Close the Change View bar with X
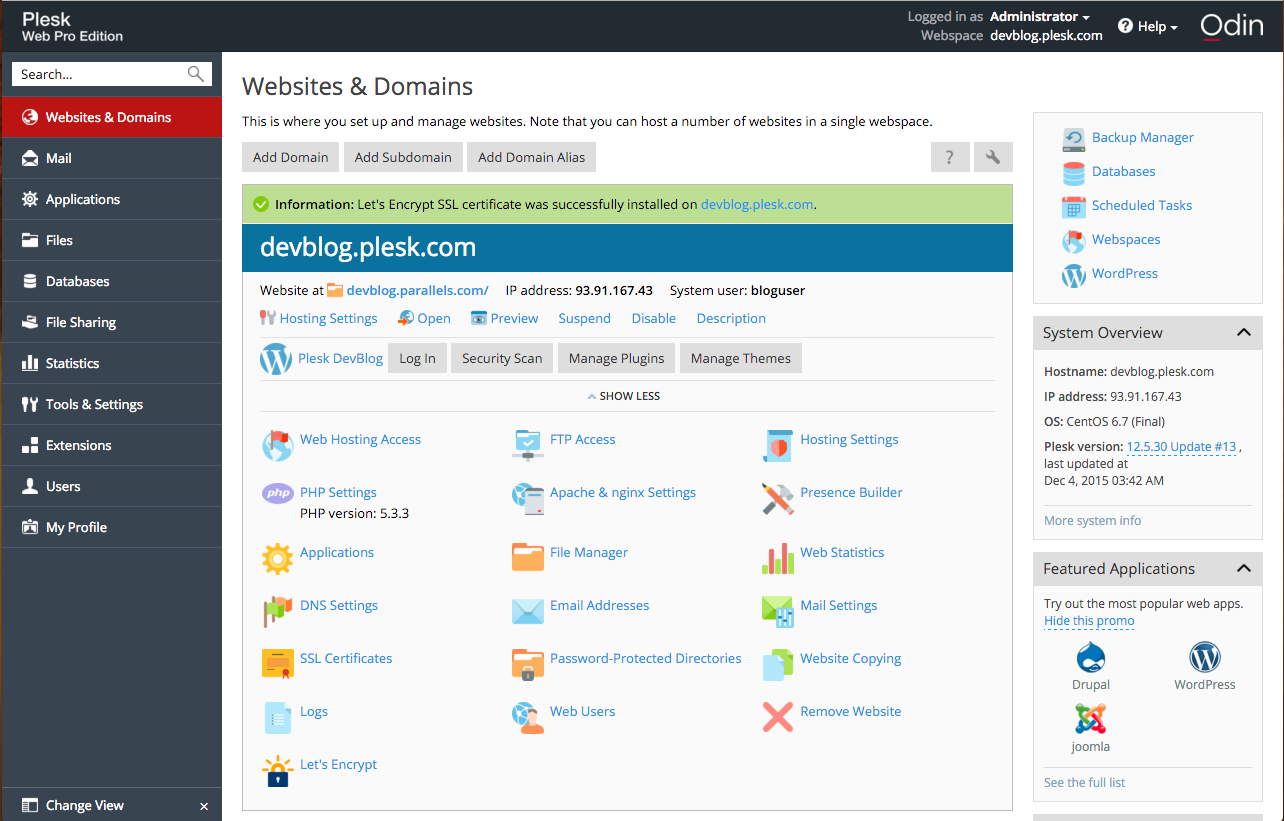This screenshot has height=821, width=1284. pyautogui.click(x=204, y=806)
